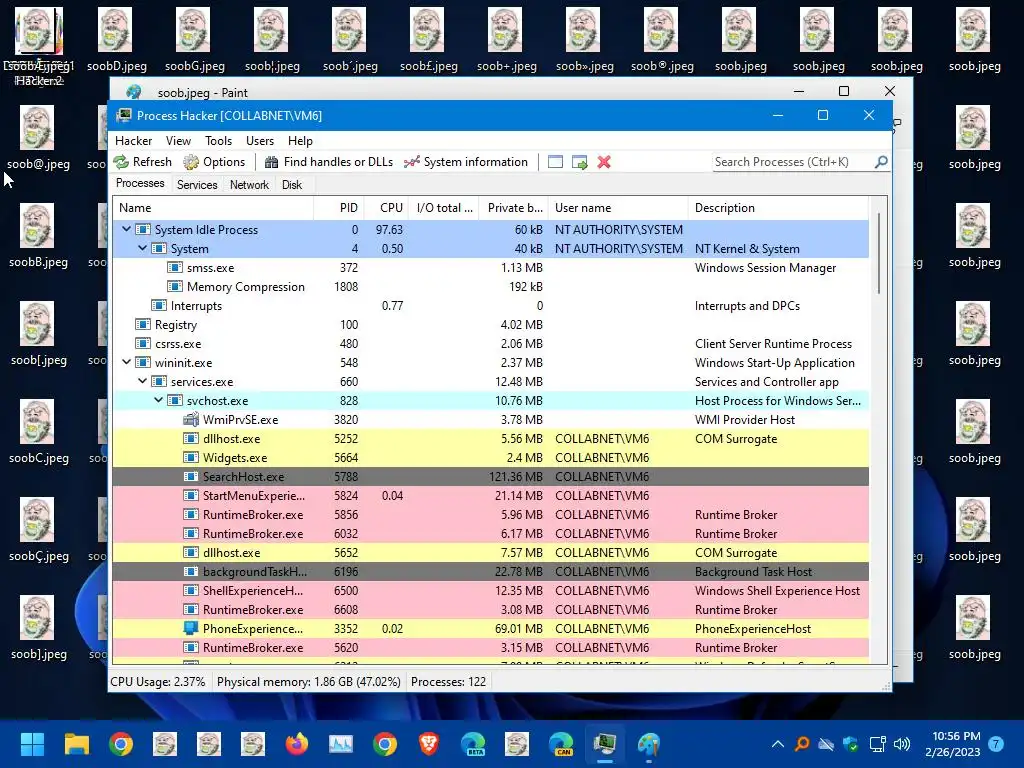Select the ShellExperienceH... process
Image resolution: width=1024 pixels, height=768 pixels.
490,590
